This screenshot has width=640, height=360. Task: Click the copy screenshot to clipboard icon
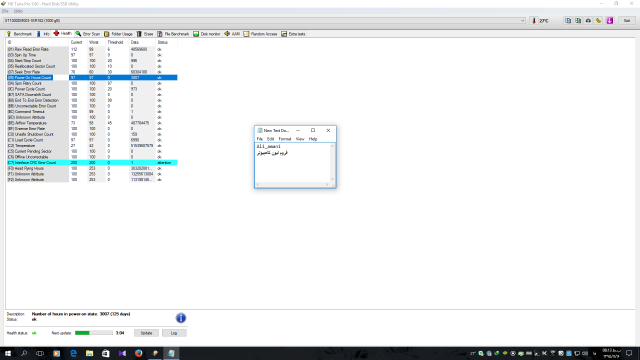pos(578,20)
